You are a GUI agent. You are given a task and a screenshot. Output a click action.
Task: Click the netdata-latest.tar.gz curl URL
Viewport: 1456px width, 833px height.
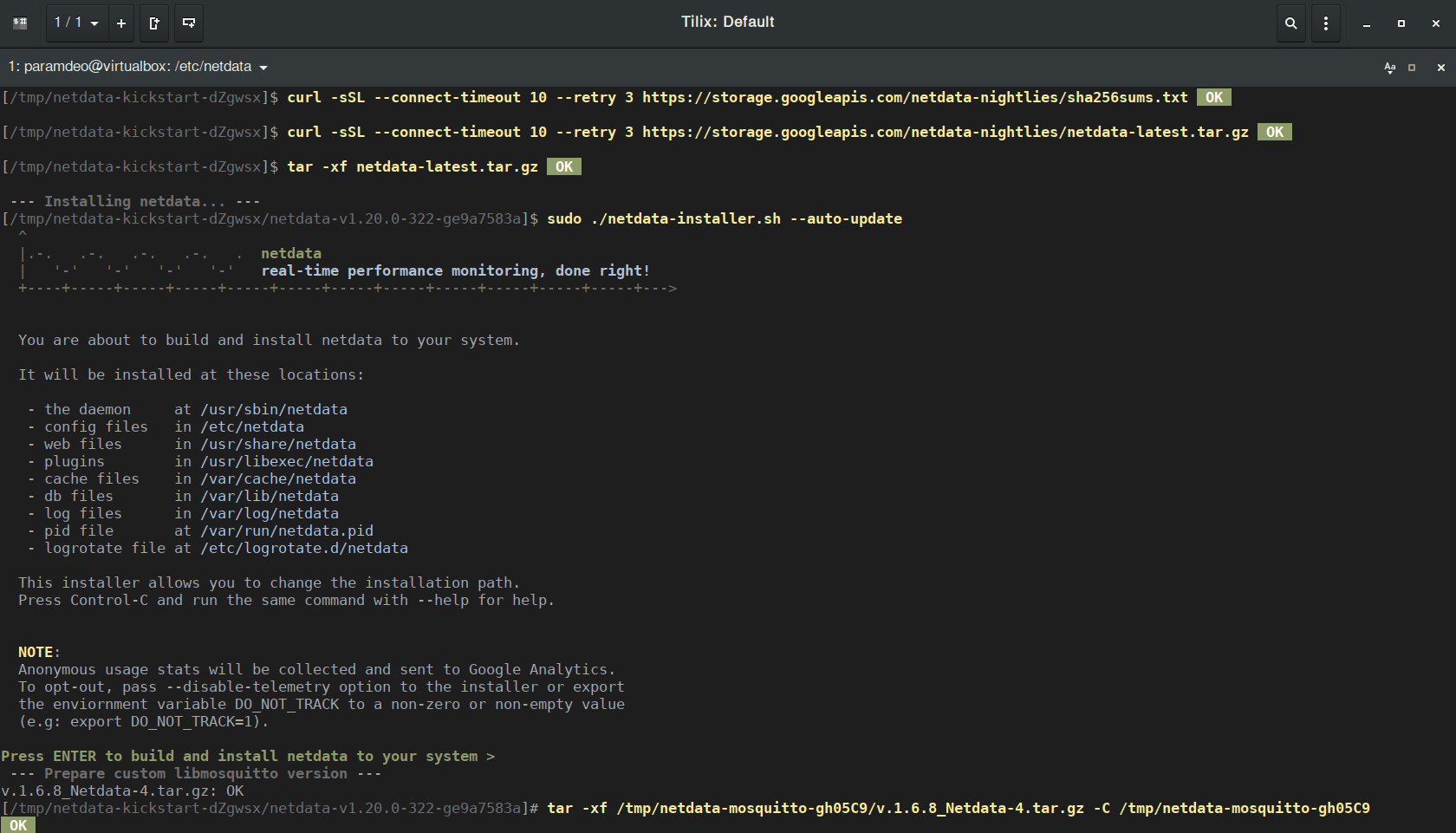coord(946,132)
